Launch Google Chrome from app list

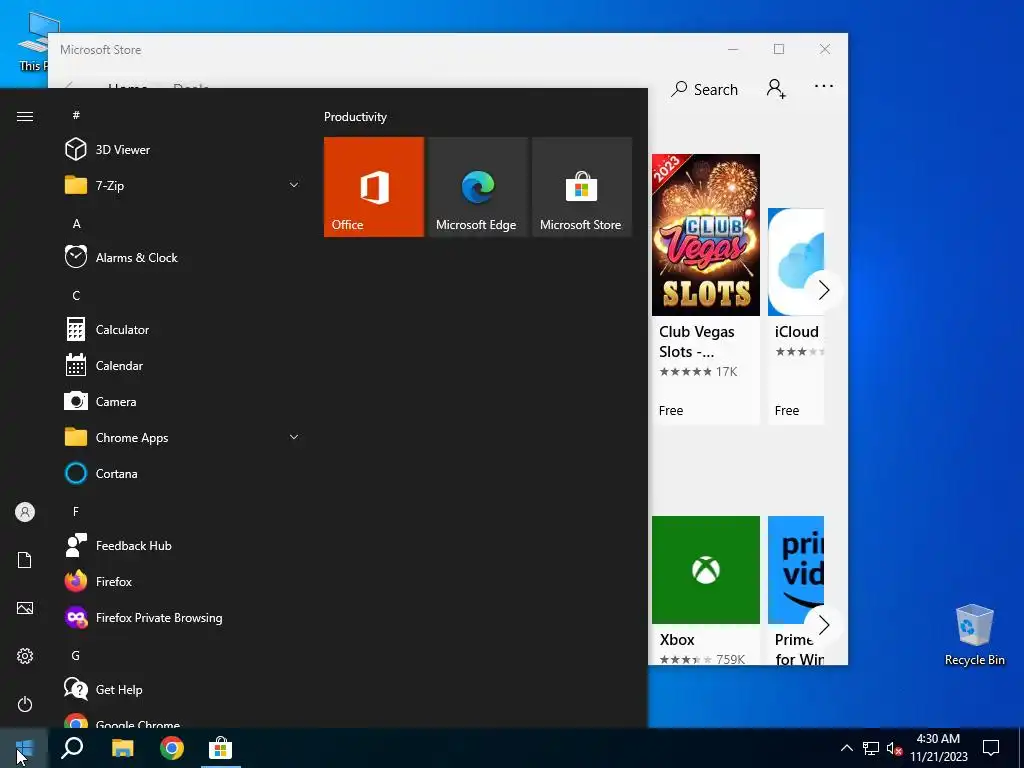tap(183, 720)
